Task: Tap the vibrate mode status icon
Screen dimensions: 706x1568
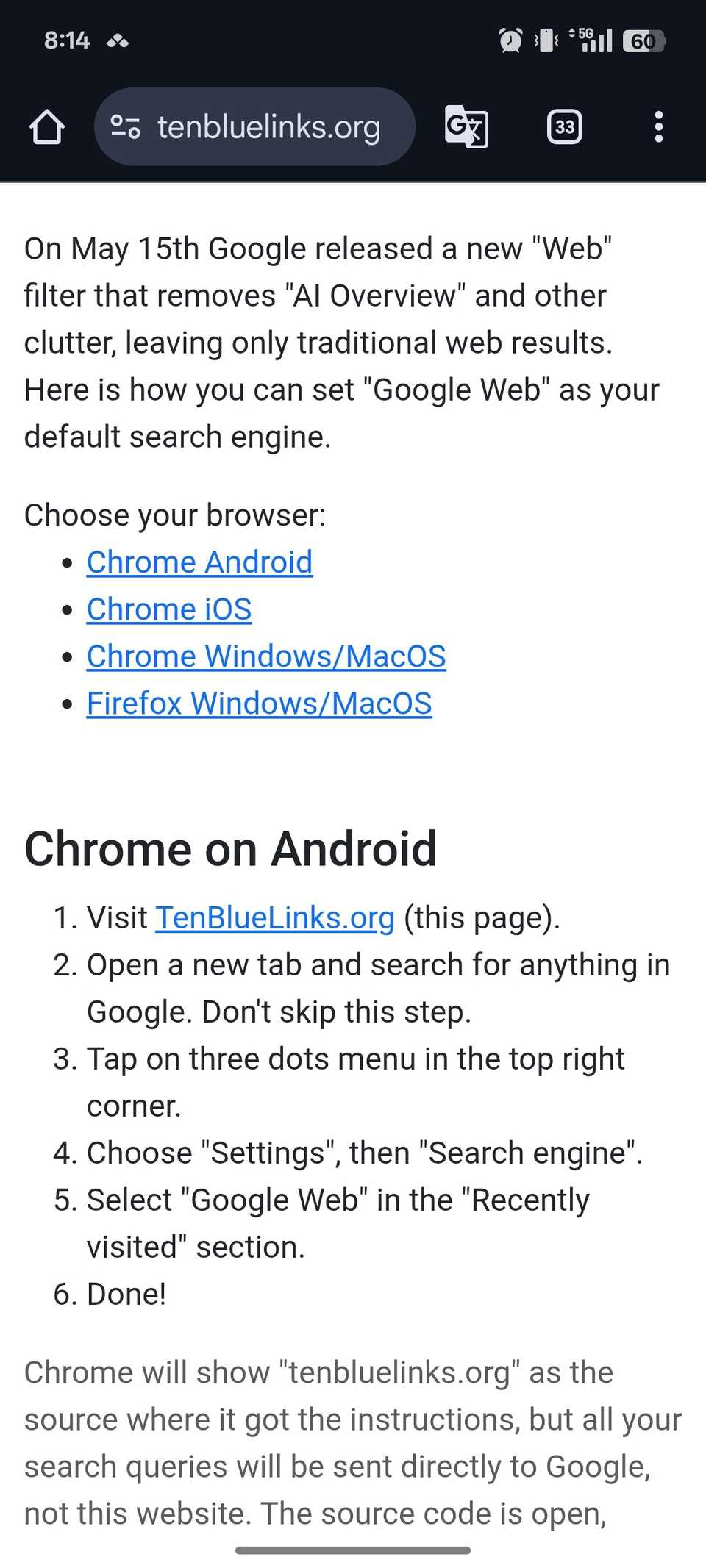Action: [544, 40]
